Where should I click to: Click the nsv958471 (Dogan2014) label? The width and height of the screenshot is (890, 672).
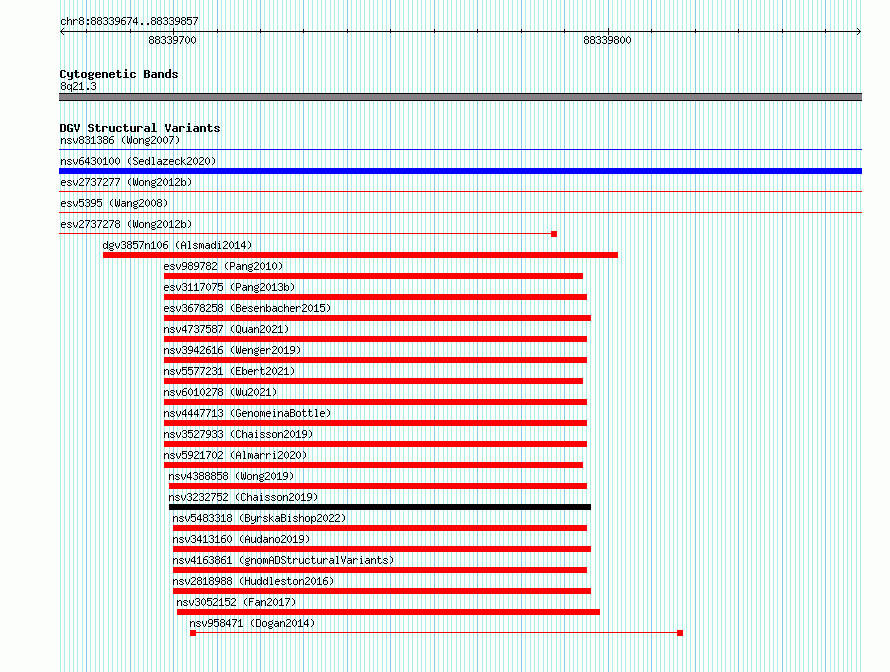pyautogui.click(x=252, y=623)
